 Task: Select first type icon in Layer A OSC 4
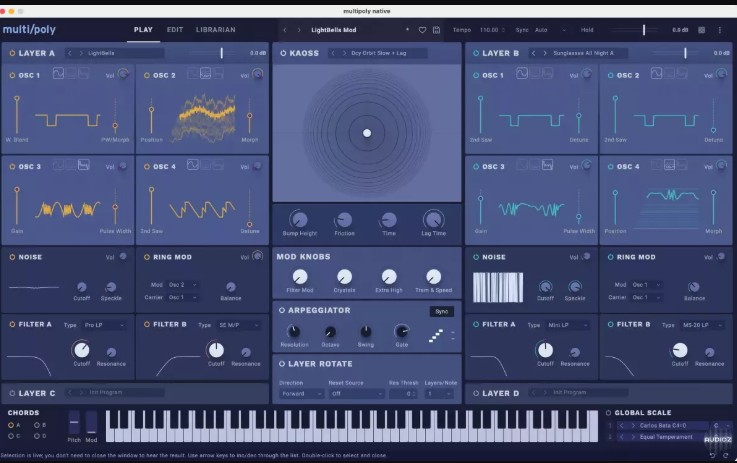tap(193, 165)
